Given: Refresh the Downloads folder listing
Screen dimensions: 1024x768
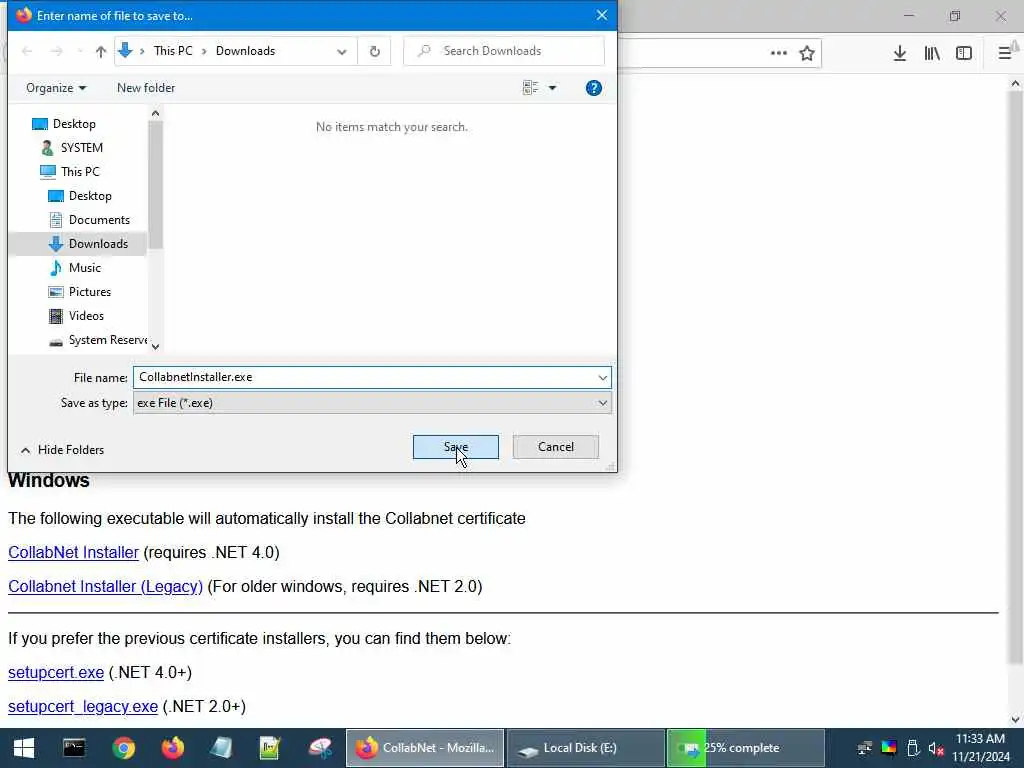Looking at the screenshot, I should tap(375, 51).
